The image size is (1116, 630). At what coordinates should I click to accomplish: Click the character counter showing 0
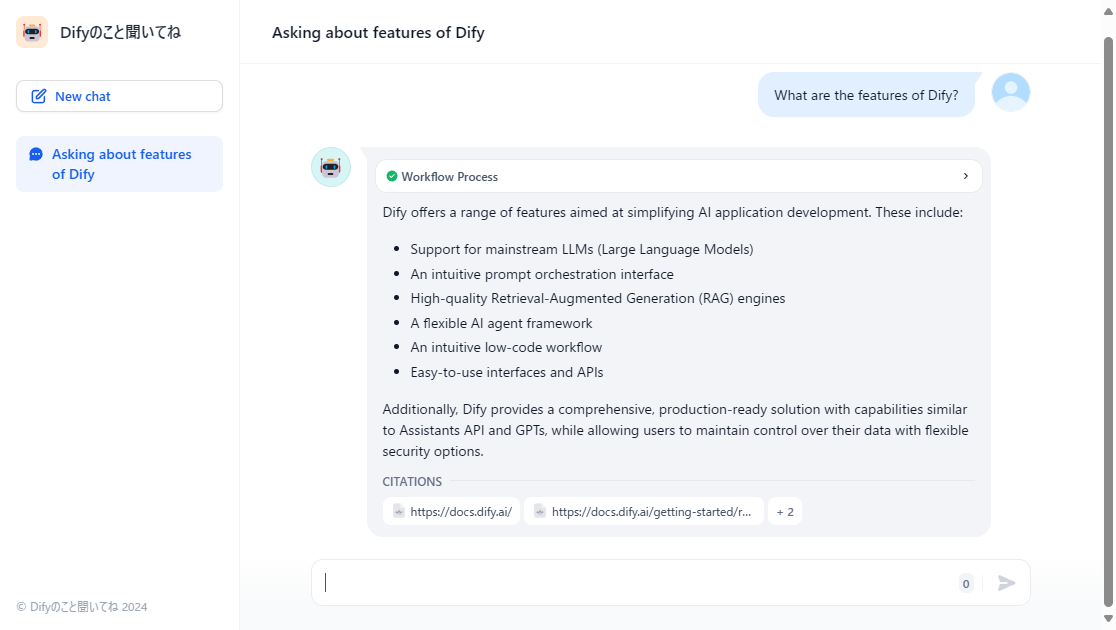point(965,583)
